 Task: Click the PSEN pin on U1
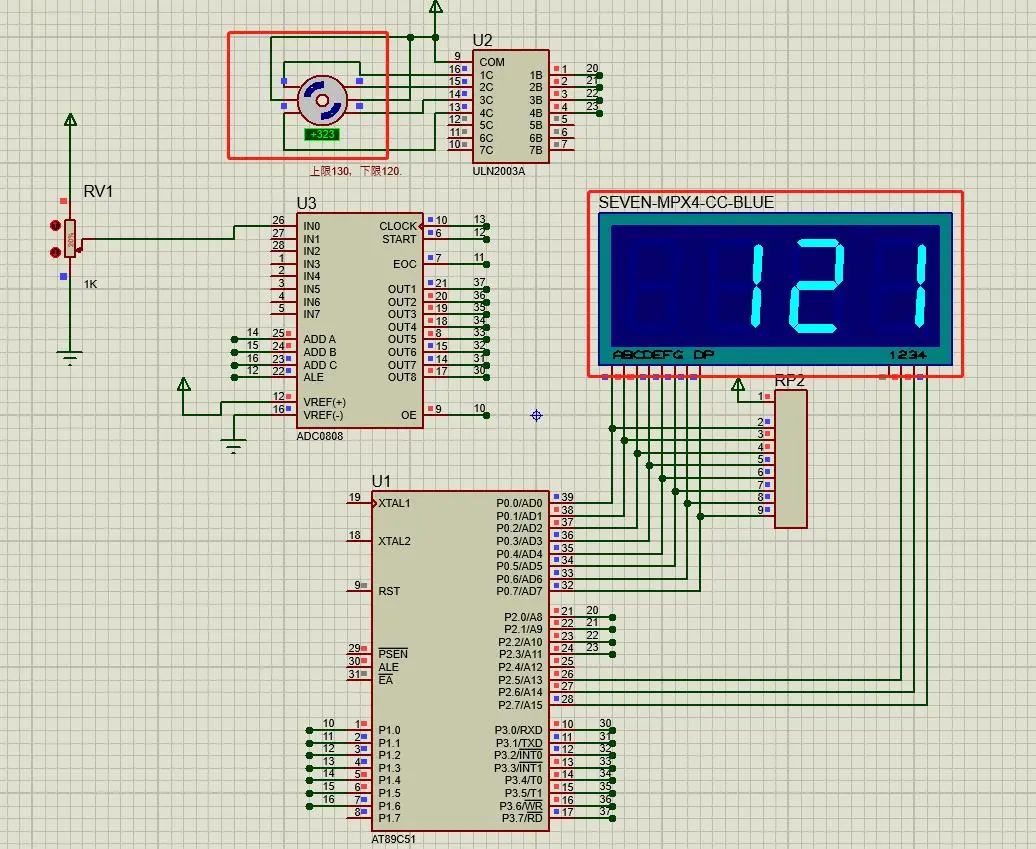coord(393,654)
